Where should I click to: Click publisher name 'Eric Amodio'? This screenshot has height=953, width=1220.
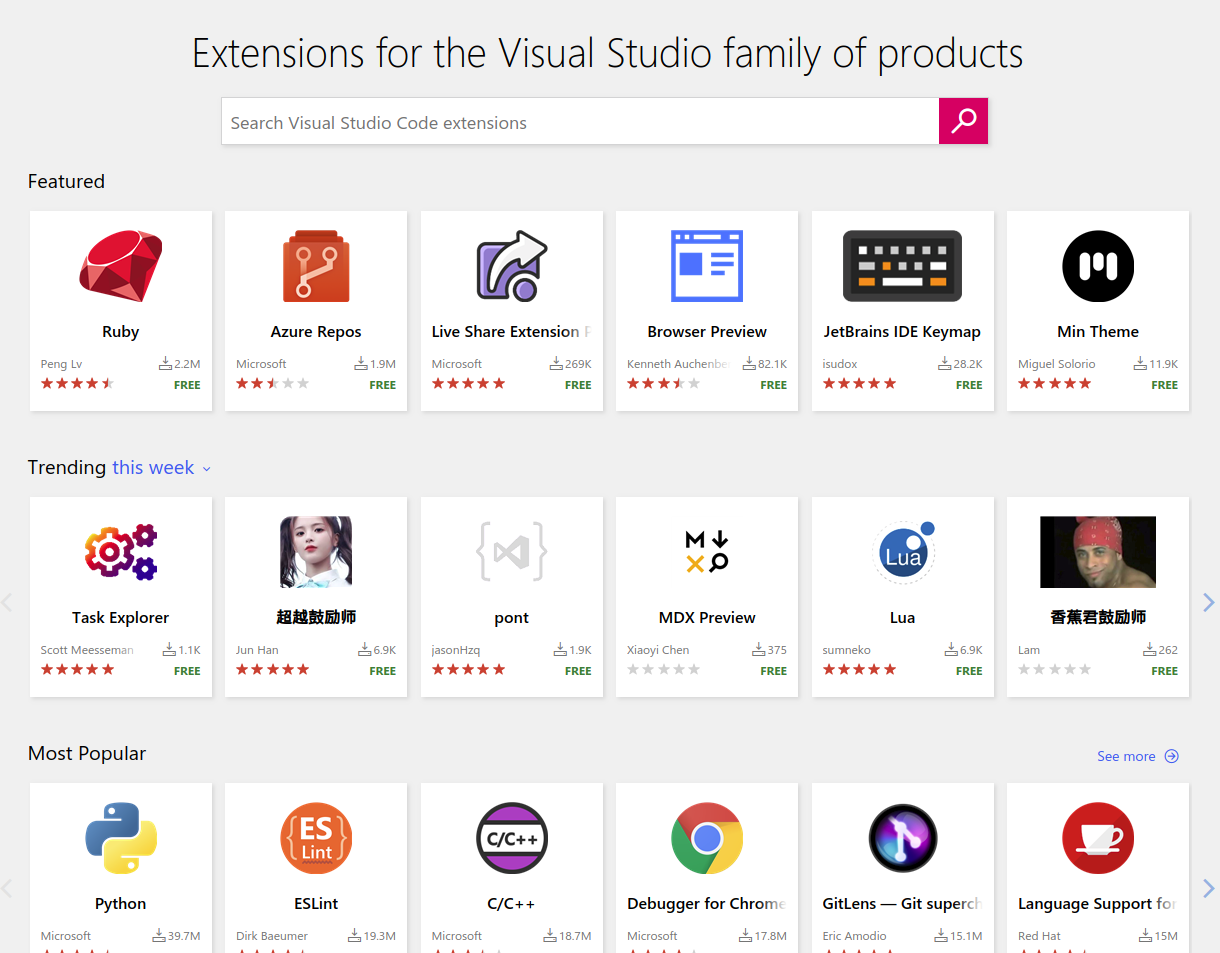854,936
